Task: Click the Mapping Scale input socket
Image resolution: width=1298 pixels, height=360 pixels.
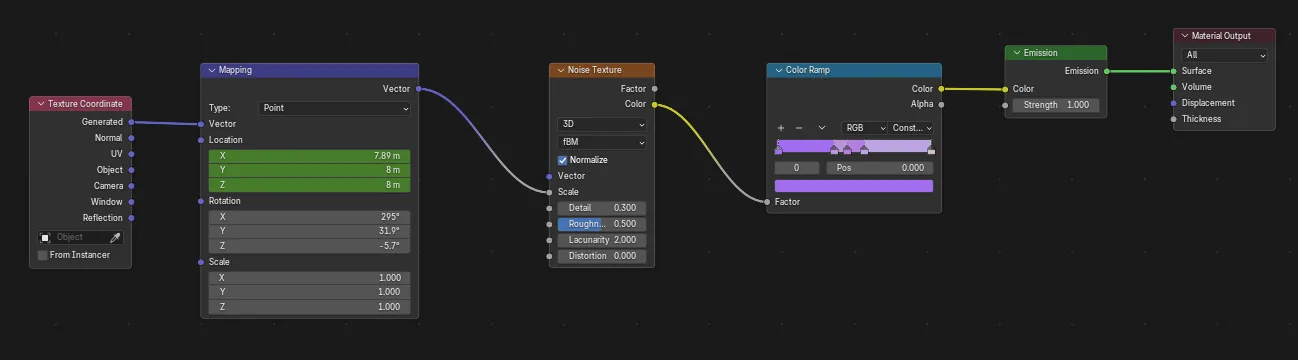Action: click(200, 262)
